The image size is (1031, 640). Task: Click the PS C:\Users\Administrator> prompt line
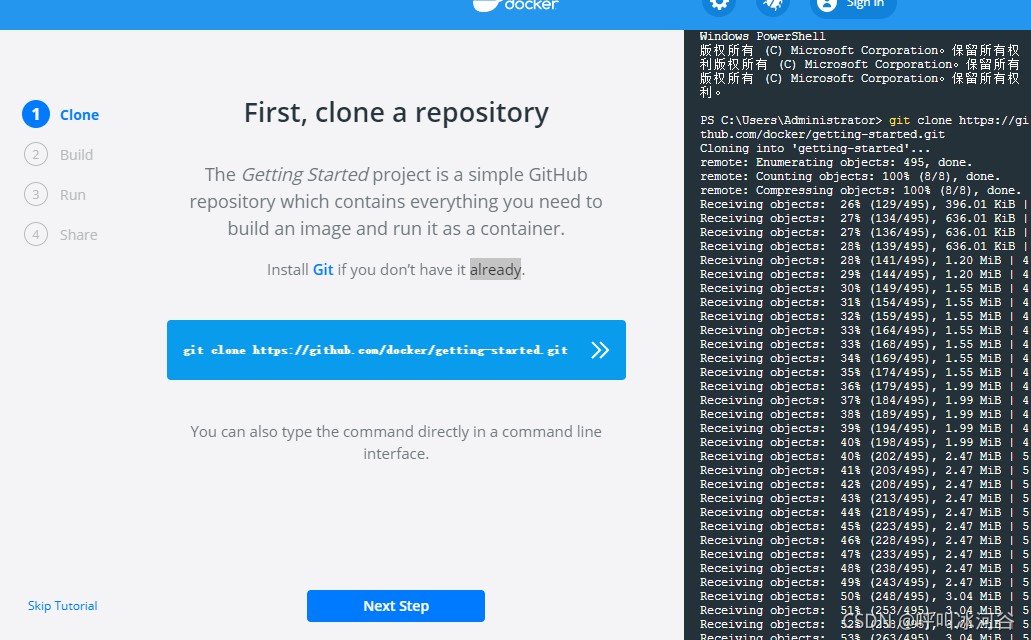tap(864, 120)
